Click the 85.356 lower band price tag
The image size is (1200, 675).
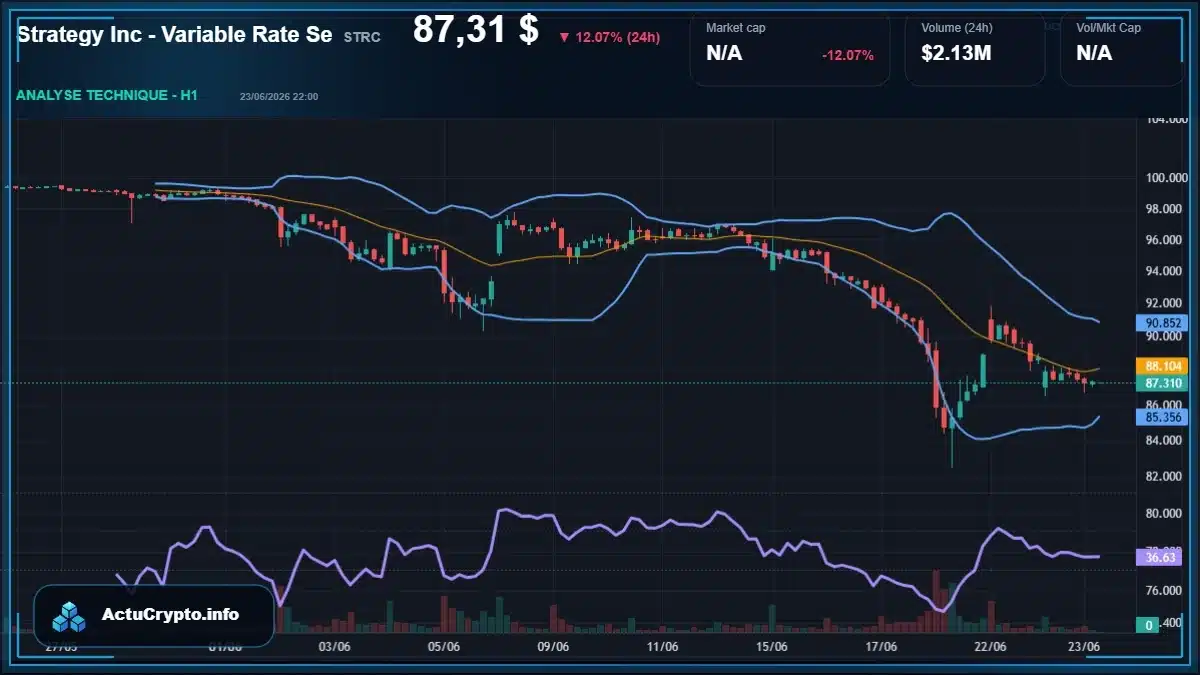click(x=1161, y=417)
